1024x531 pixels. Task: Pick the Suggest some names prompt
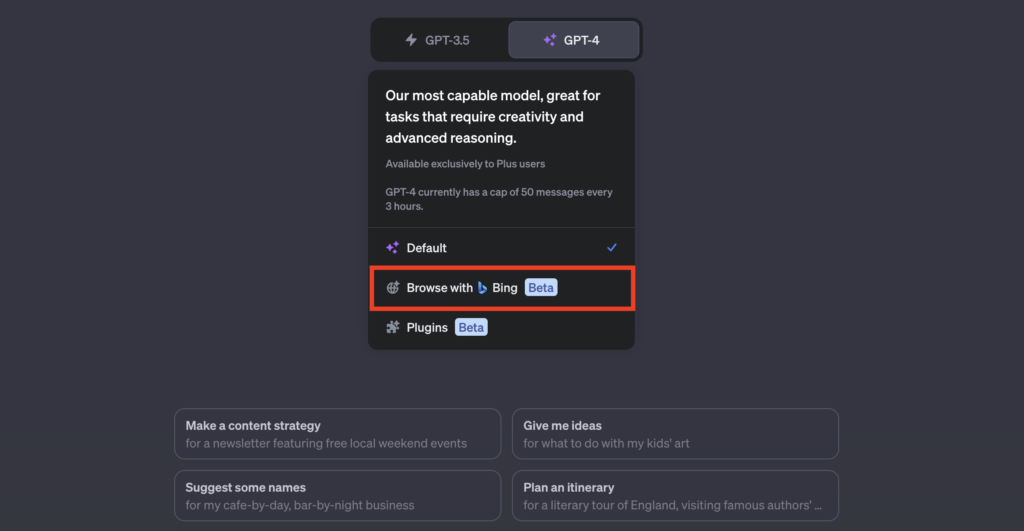(338, 496)
